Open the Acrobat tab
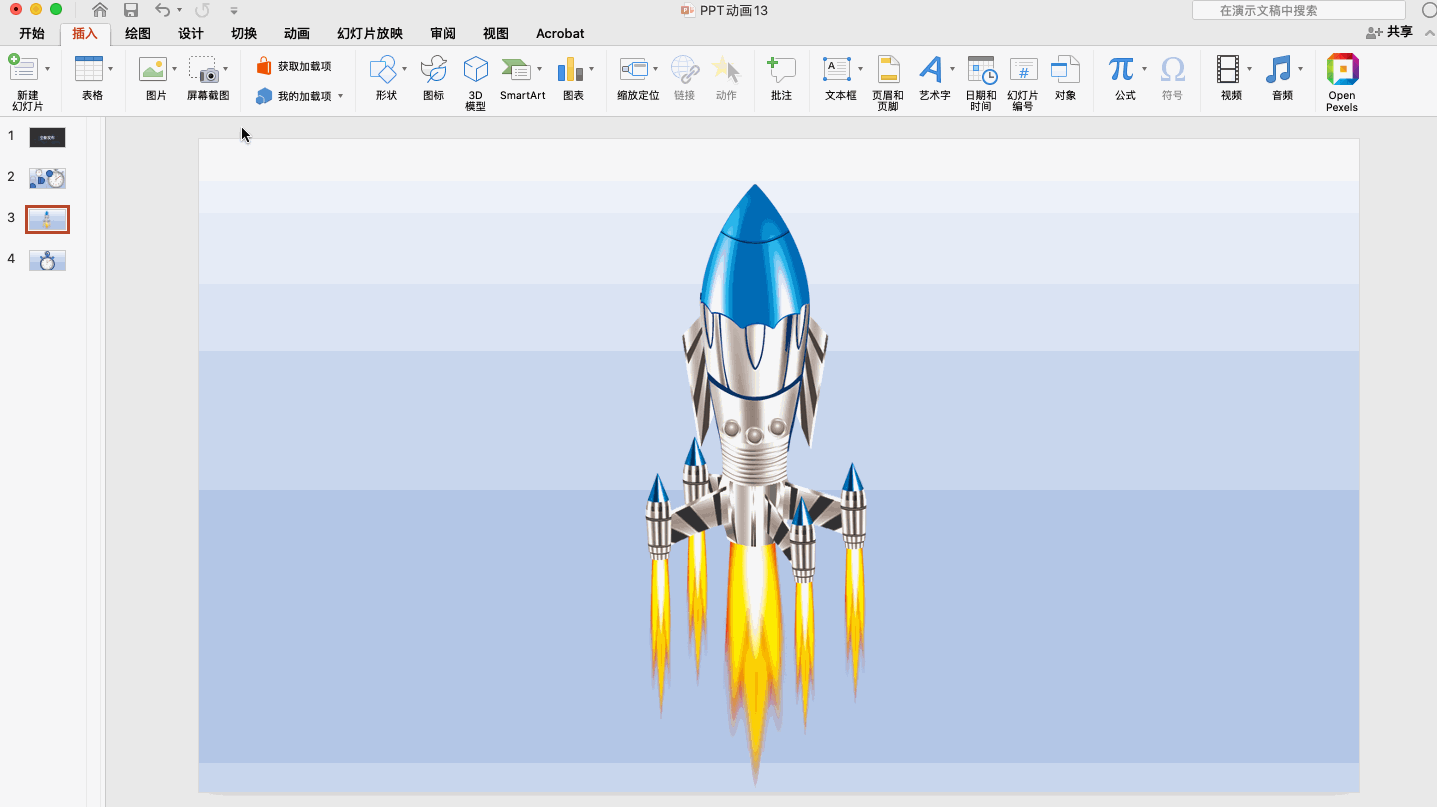This screenshot has height=807, width=1437. [560, 33]
